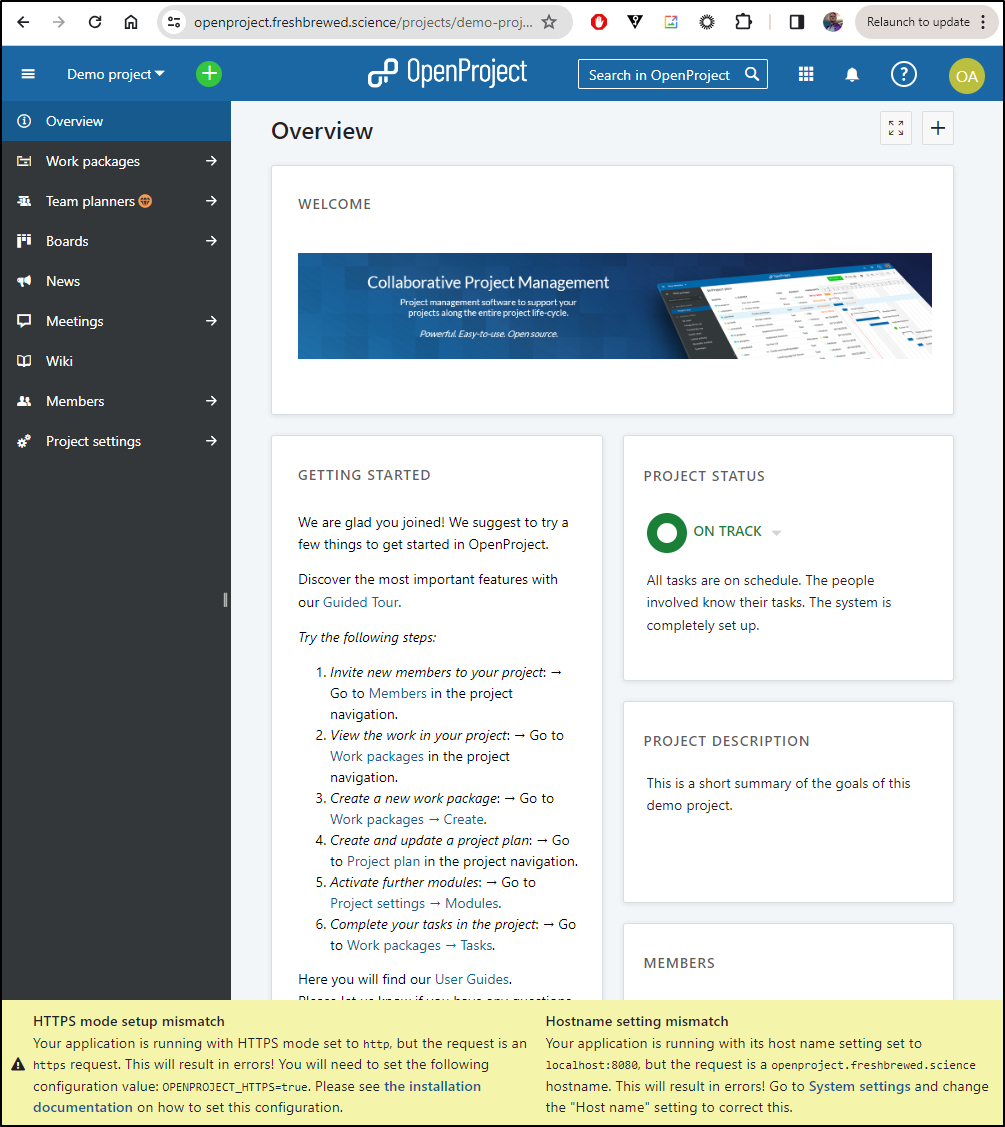Expand the Boards submenu arrow
Viewport: 1005px width, 1127px height.
click(x=211, y=241)
